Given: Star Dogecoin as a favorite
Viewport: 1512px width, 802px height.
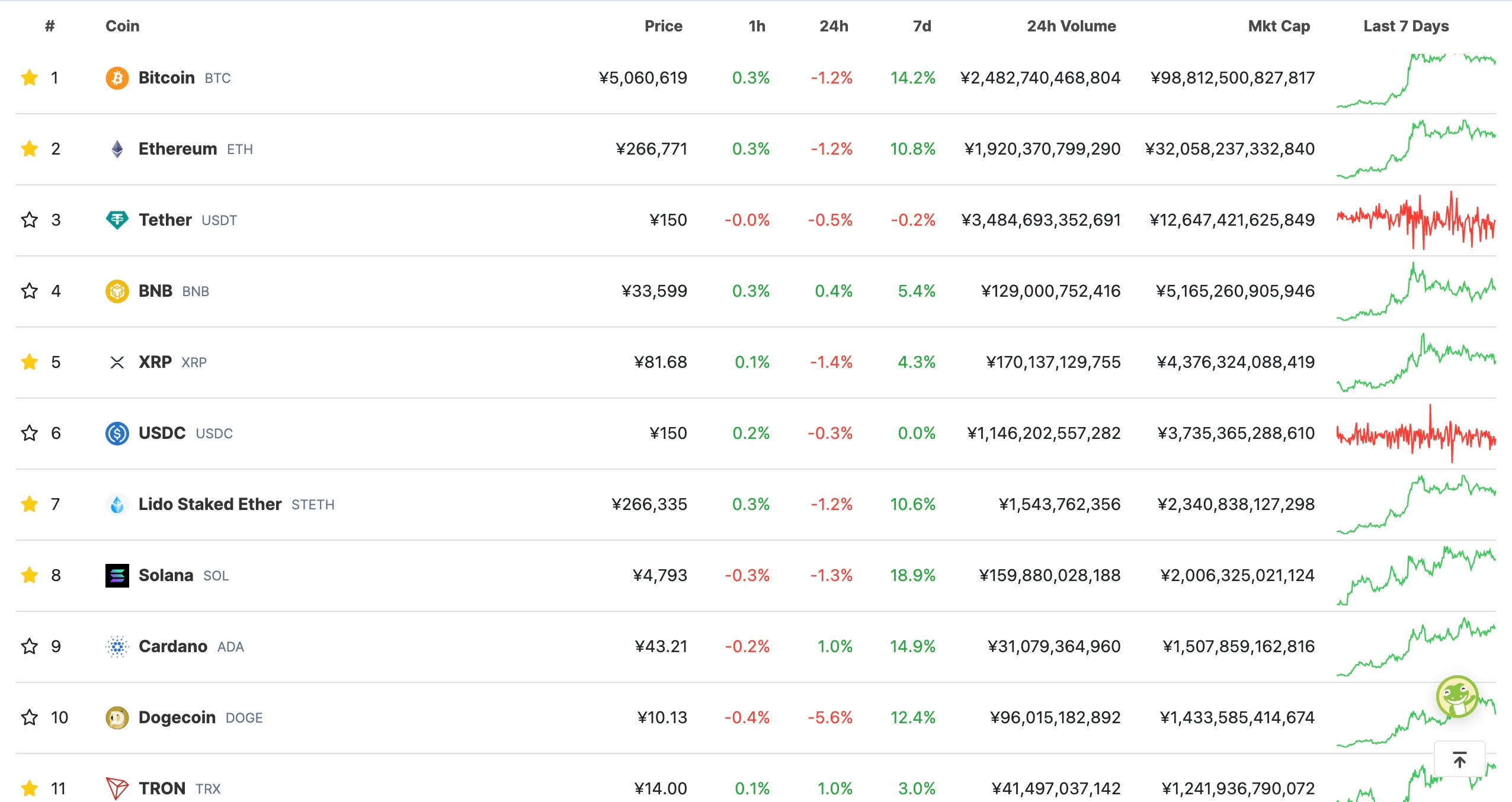Looking at the screenshot, I should tap(29, 717).
